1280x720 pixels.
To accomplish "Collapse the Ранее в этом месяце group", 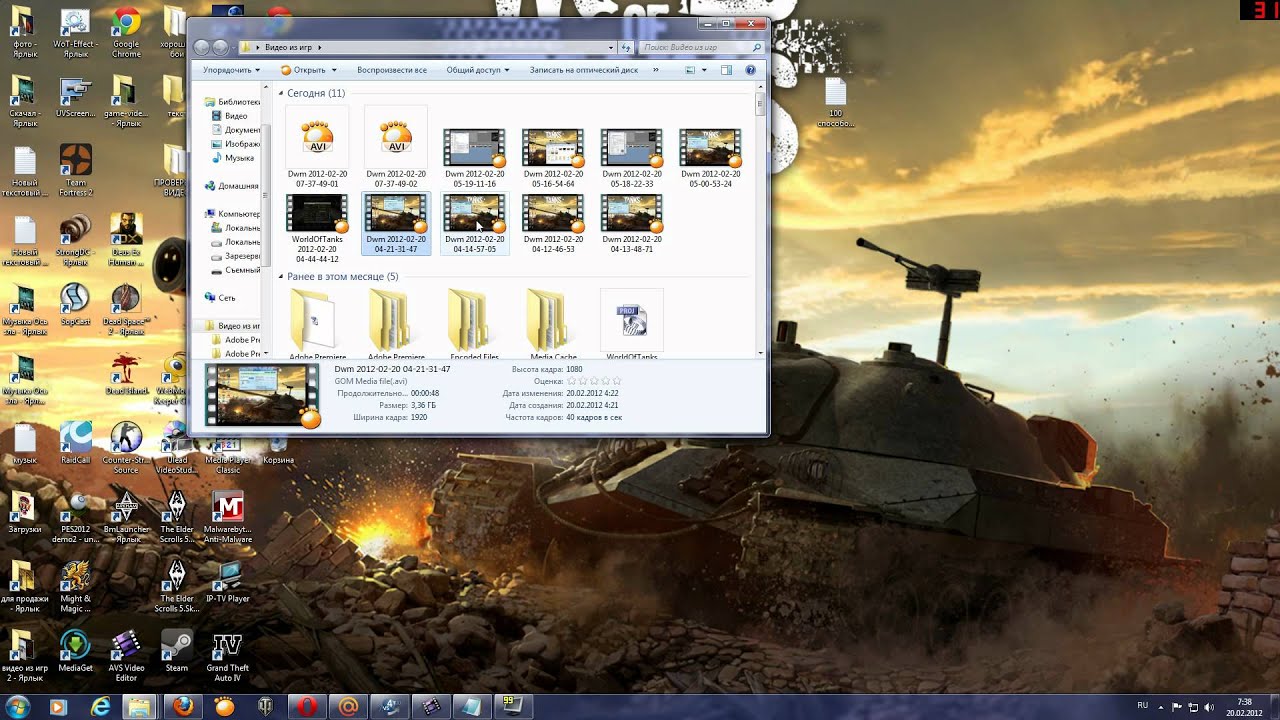I will [281, 276].
